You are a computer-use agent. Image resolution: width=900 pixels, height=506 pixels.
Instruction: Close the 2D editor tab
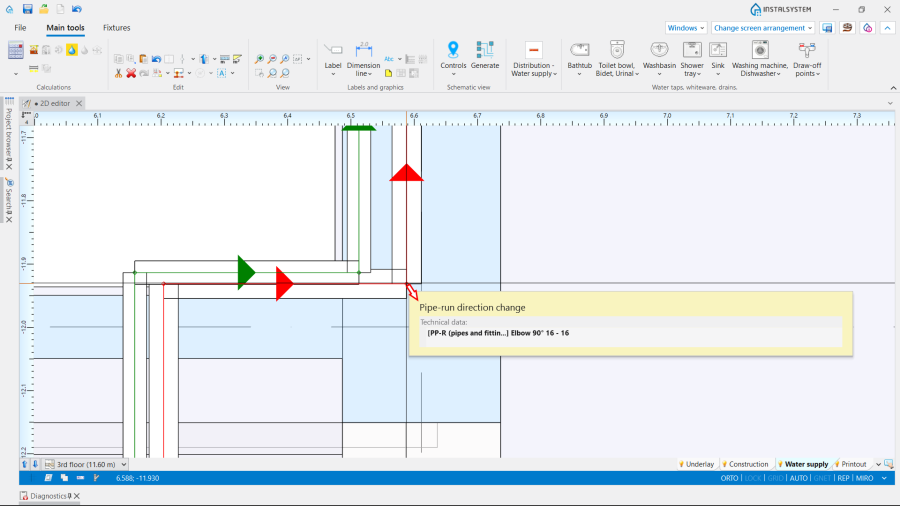[x=79, y=103]
